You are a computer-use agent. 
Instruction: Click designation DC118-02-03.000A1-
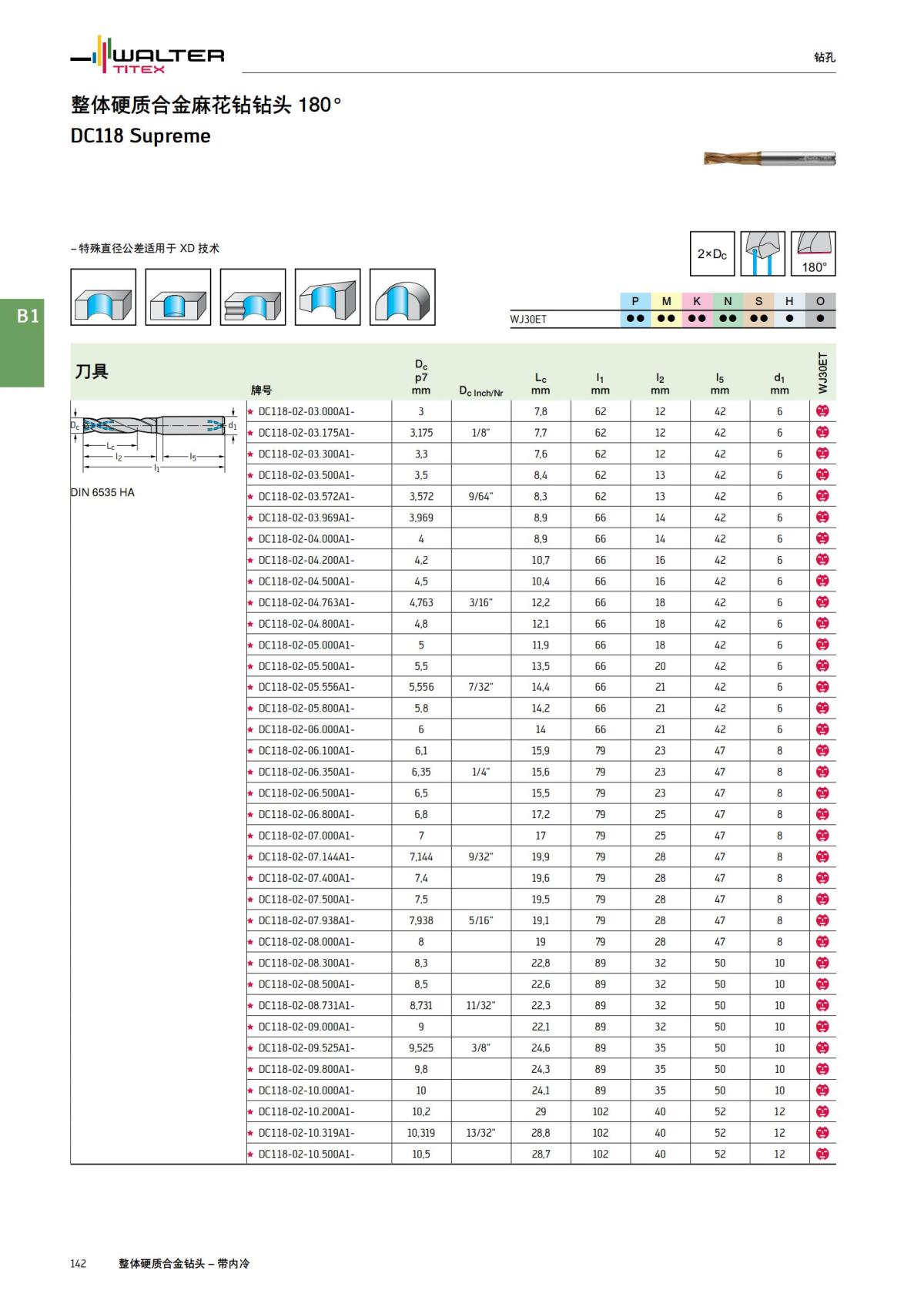point(306,411)
